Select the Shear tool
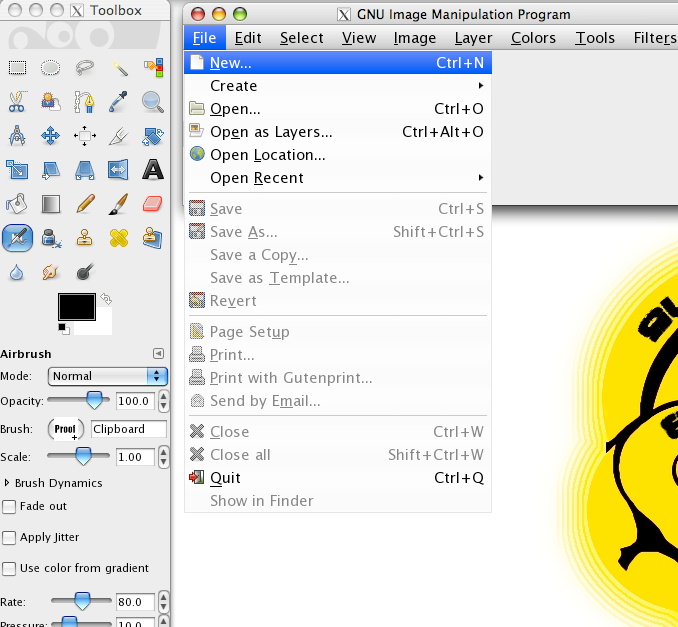Image resolution: width=678 pixels, height=627 pixels. click(x=51, y=170)
